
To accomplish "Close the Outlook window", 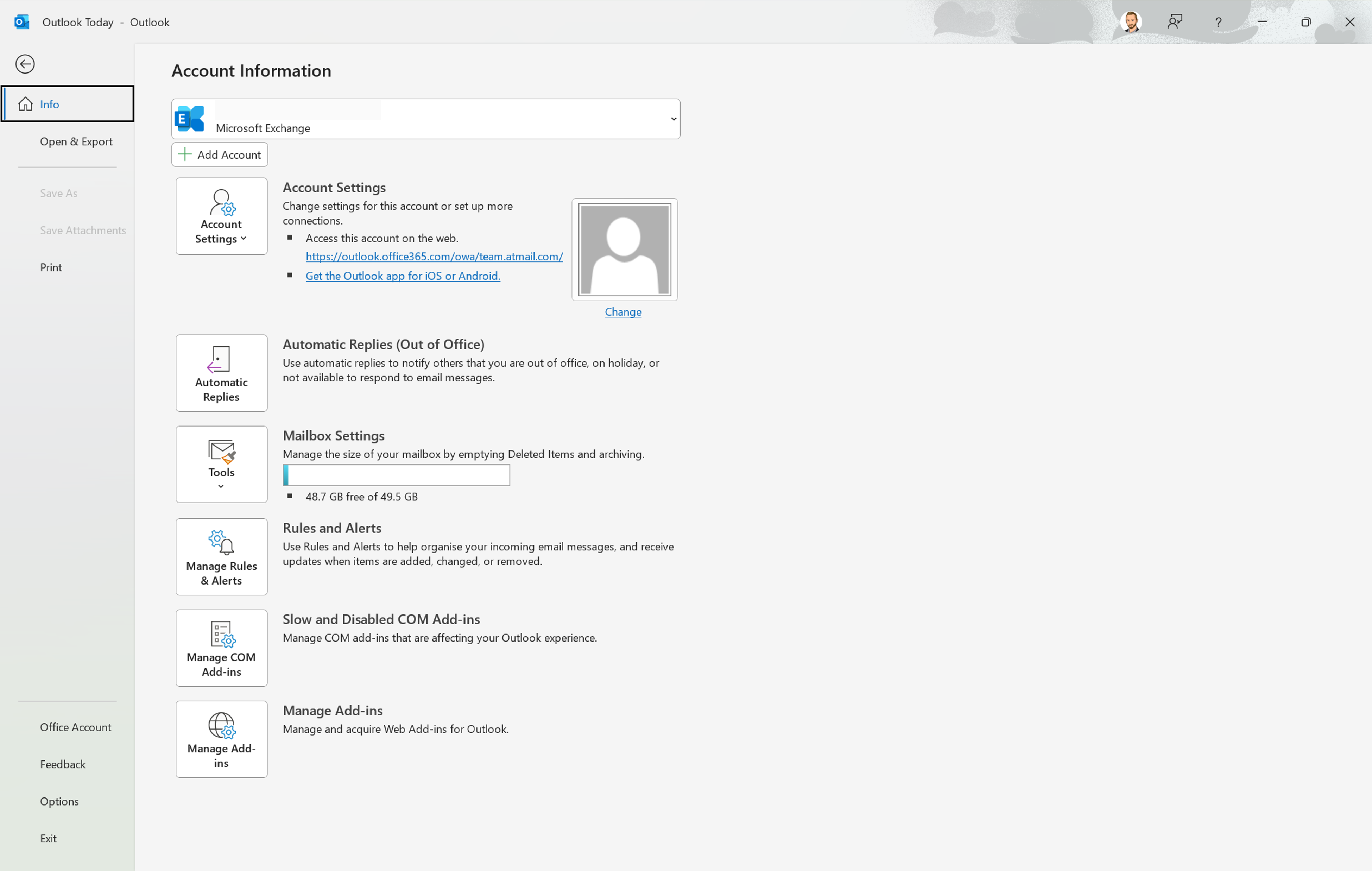I will click(x=1350, y=22).
